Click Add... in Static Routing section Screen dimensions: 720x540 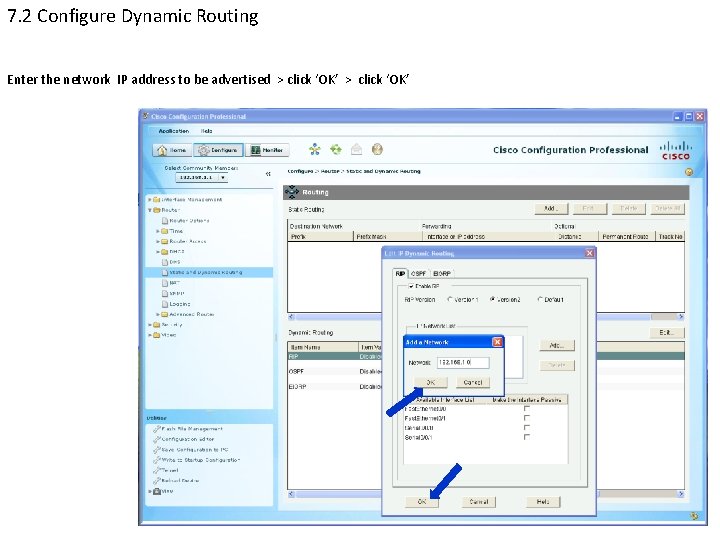(x=551, y=208)
